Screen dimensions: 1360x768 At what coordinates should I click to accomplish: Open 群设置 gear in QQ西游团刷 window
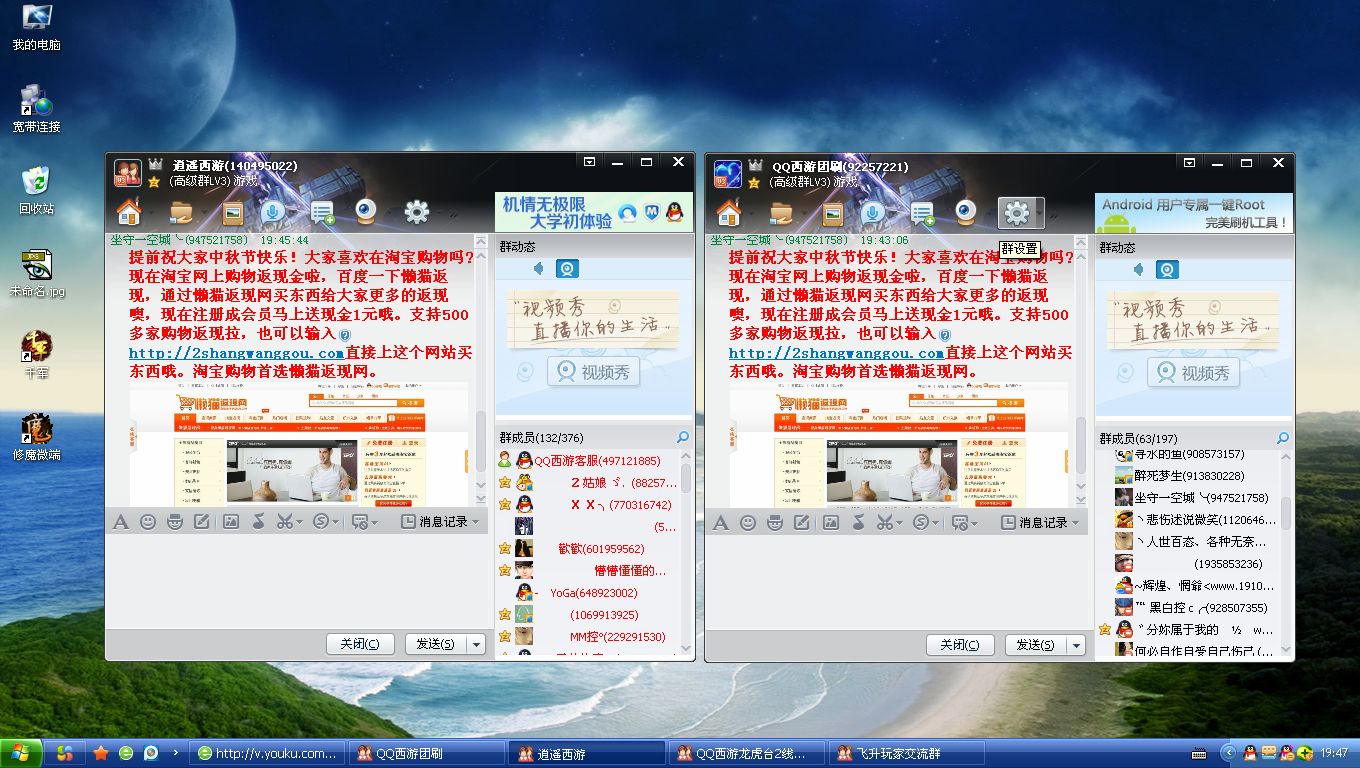(1016, 212)
